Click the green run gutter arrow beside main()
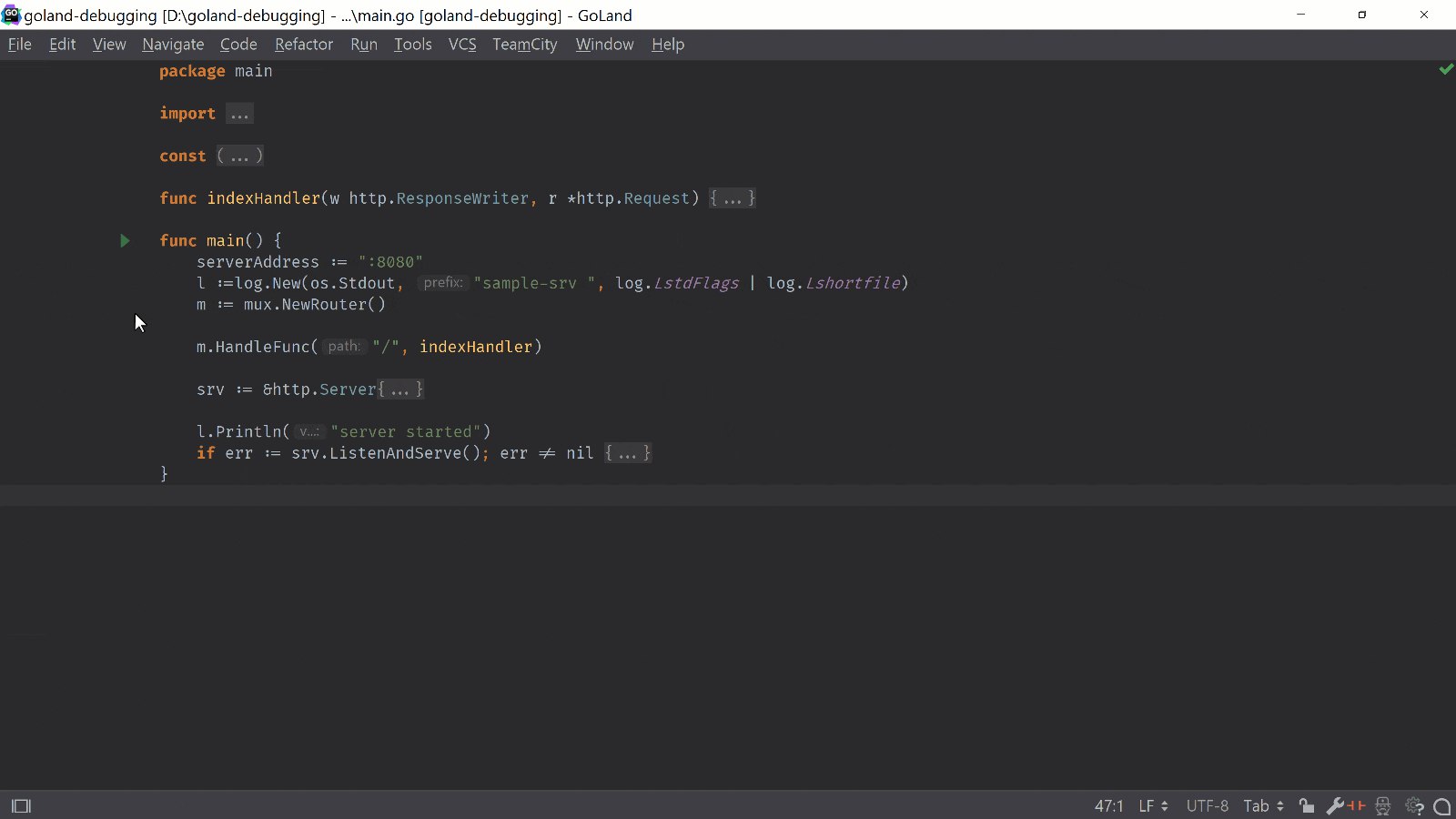 pos(125,241)
